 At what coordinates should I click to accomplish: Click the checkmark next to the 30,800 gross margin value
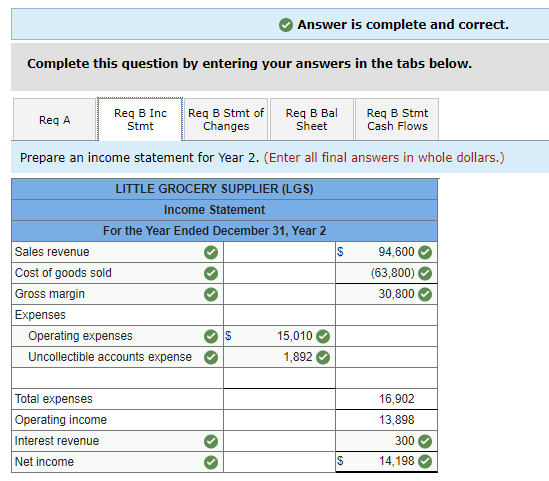tap(425, 294)
